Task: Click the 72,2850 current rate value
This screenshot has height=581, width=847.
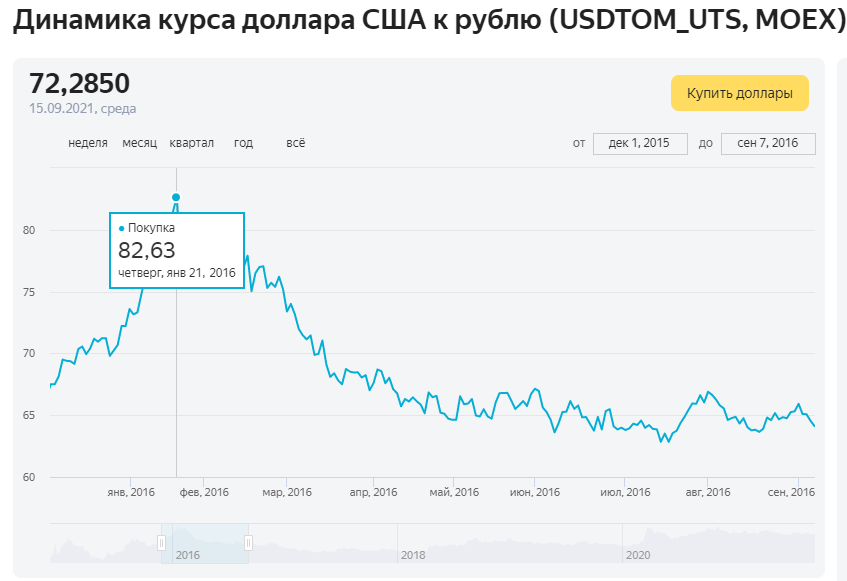Action: (x=79, y=84)
